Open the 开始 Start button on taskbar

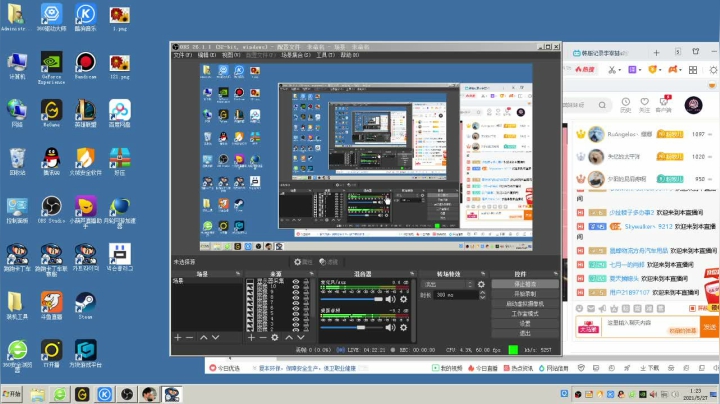tap(12, 394)
